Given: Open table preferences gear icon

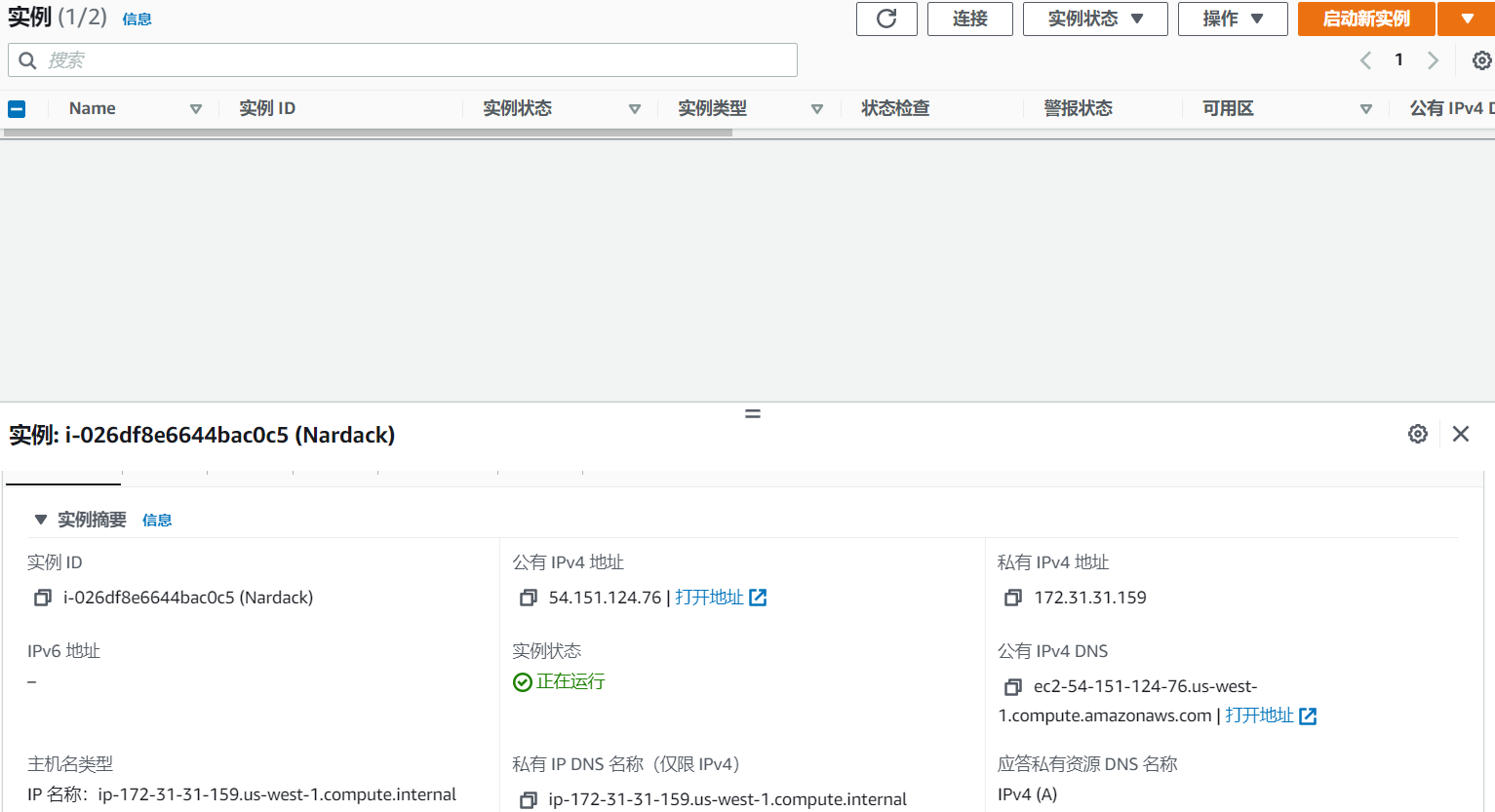Looking at the screenshot, I should 1481,60.
